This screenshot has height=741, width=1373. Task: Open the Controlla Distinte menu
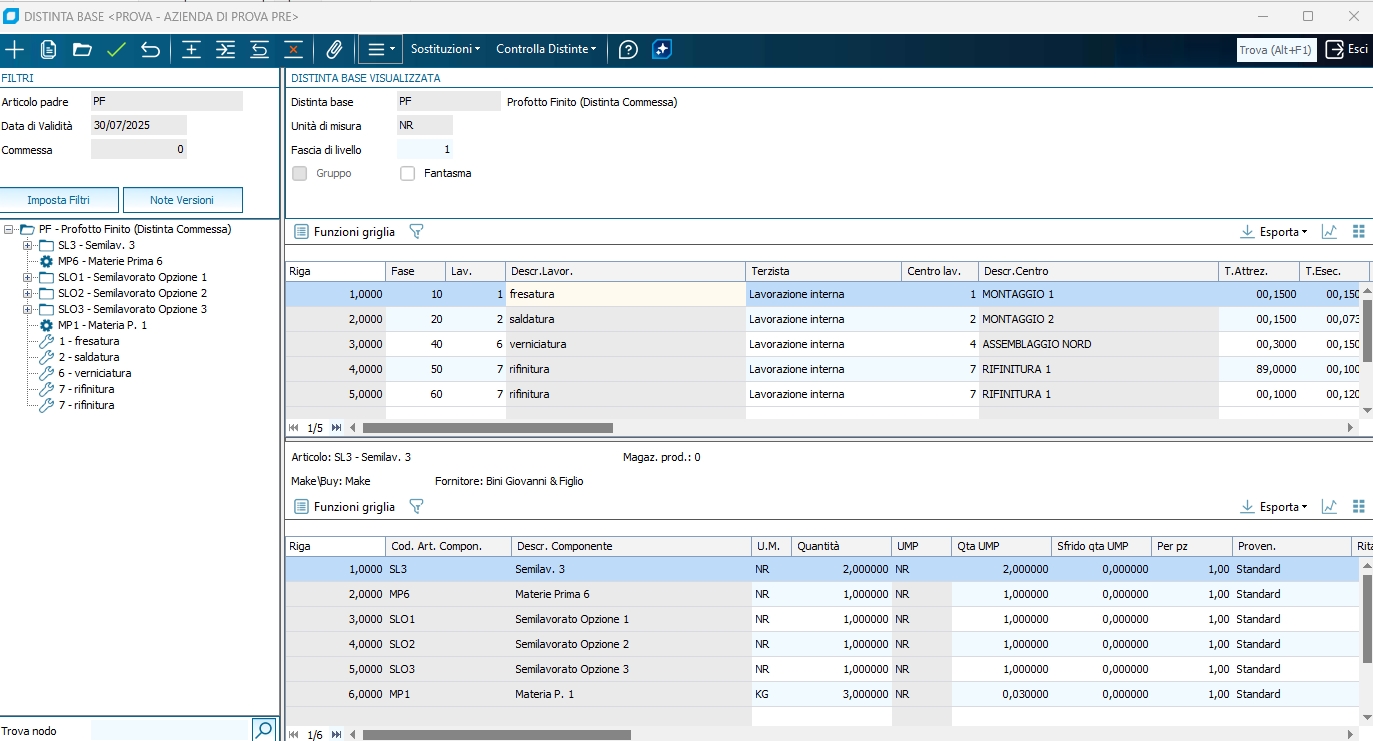click(546, 49)
